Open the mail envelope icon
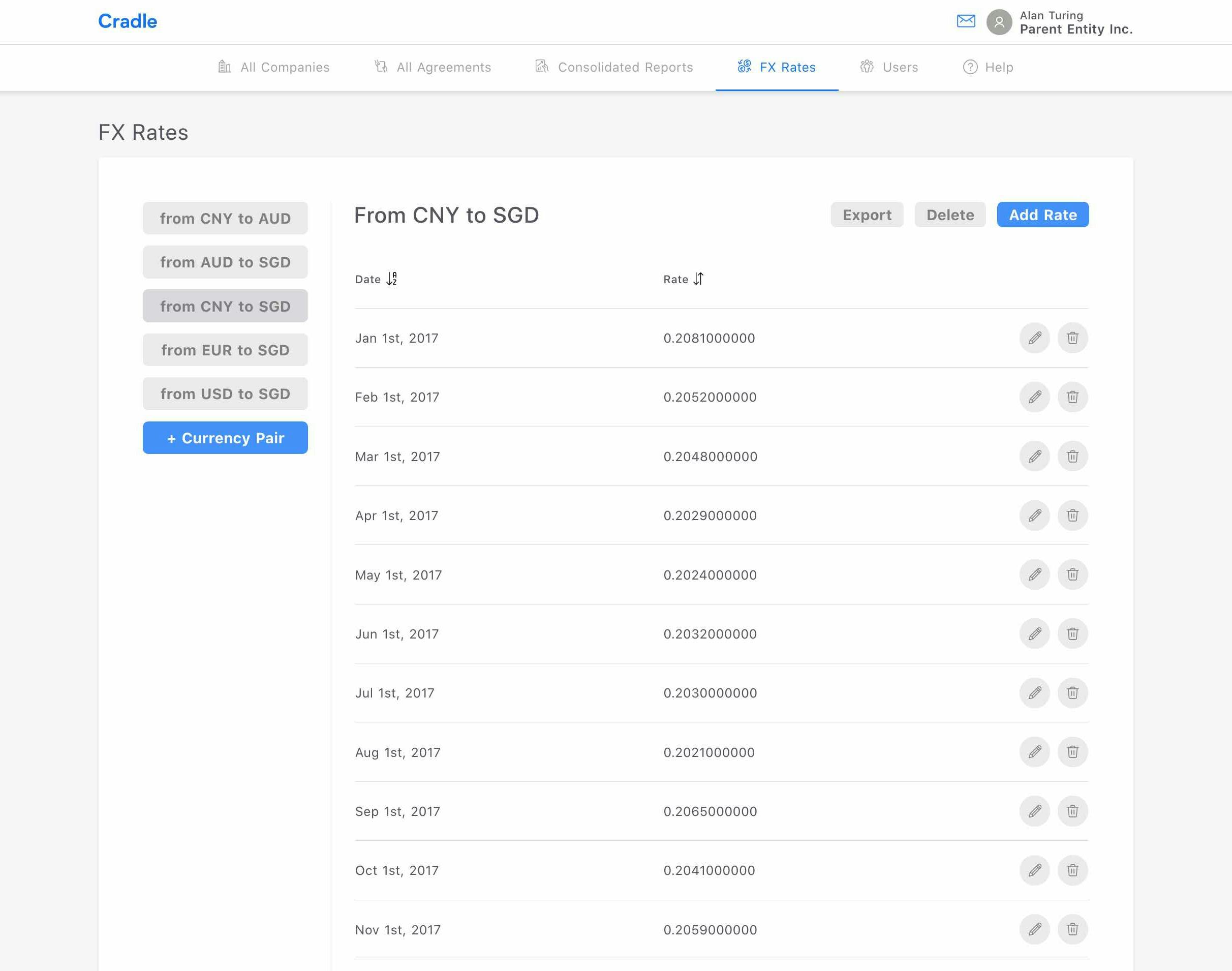This screenshot has width=1232, height=971. (x=966, y=21)
